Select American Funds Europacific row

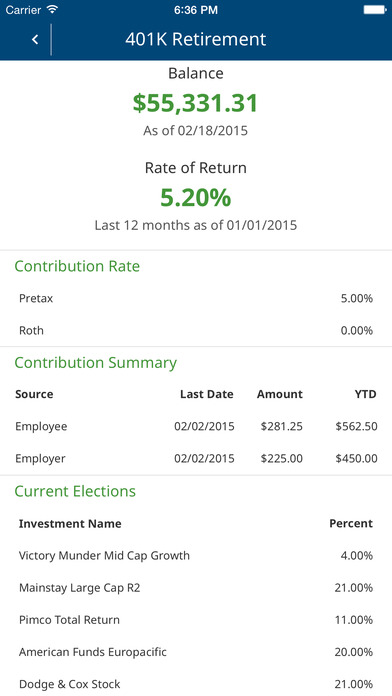click(x=196, y=652)
